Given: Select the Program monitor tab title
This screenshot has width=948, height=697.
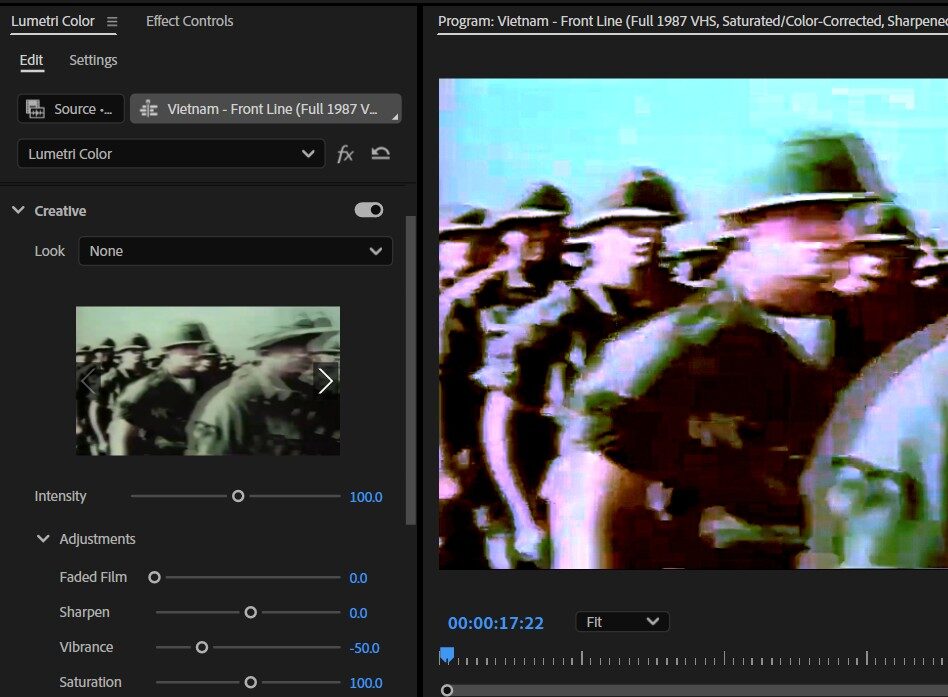Looking at the screenshot, I should [692, 21].
